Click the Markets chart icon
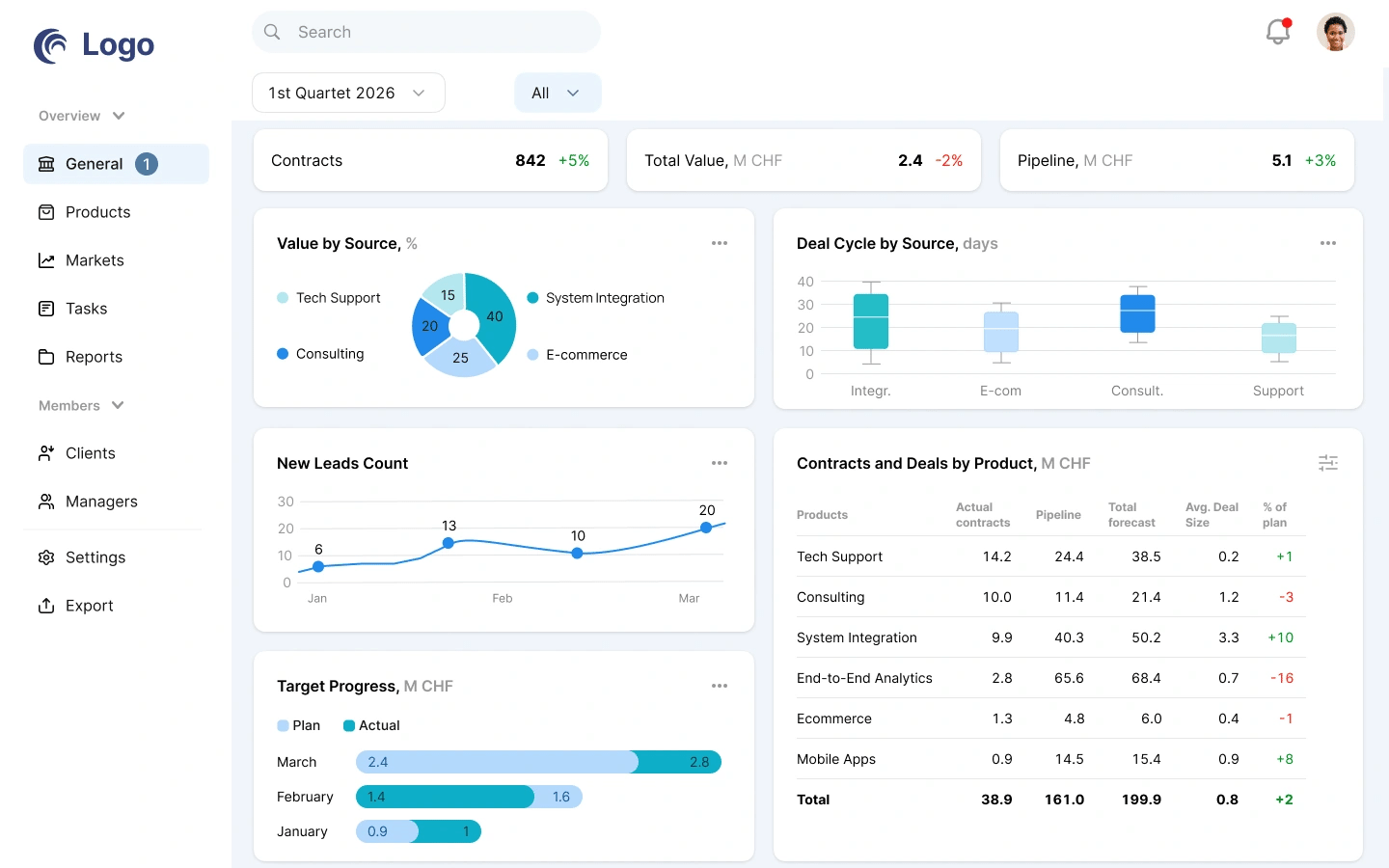1389x868 pixels. [46, 260]
